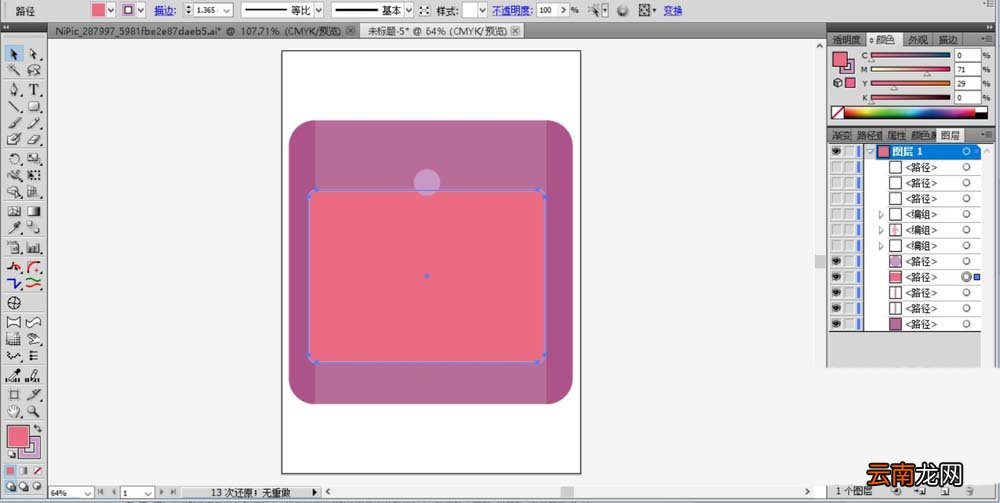Open the stroke weight dropdown
Viewport: 1000px width, 503px height.
click(228, 10)
